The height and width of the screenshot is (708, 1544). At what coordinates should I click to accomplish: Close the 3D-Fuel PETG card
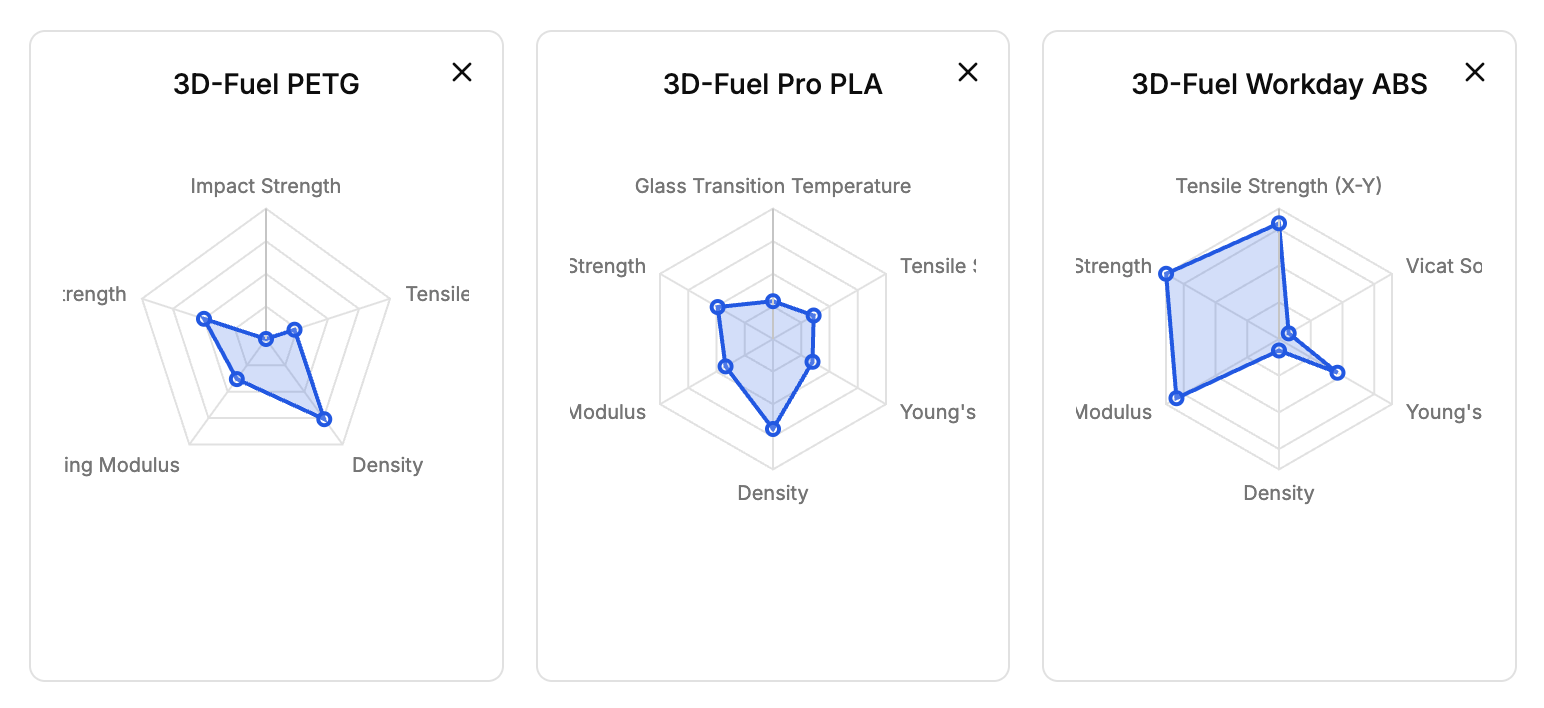tap(462, 72)
